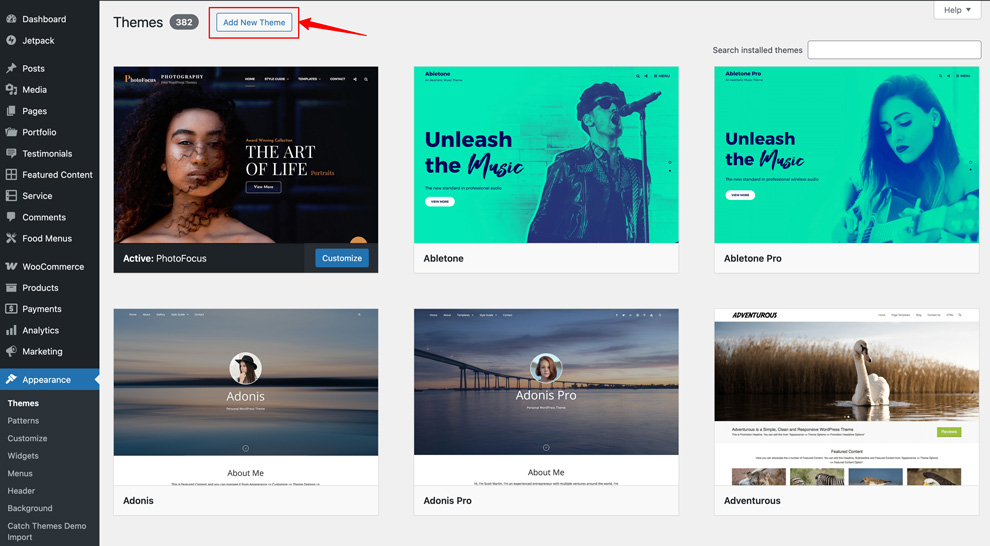Click the Add New Theme button
This screenshot has height=546, width=990.
(x=254, y=22)
